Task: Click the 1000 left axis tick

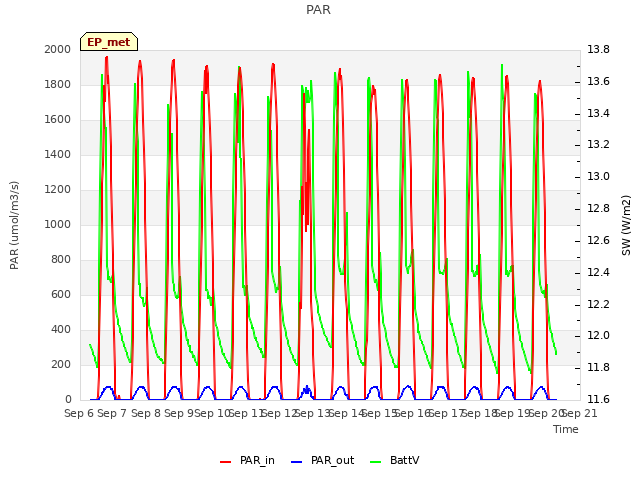Action: click(58, 224)
